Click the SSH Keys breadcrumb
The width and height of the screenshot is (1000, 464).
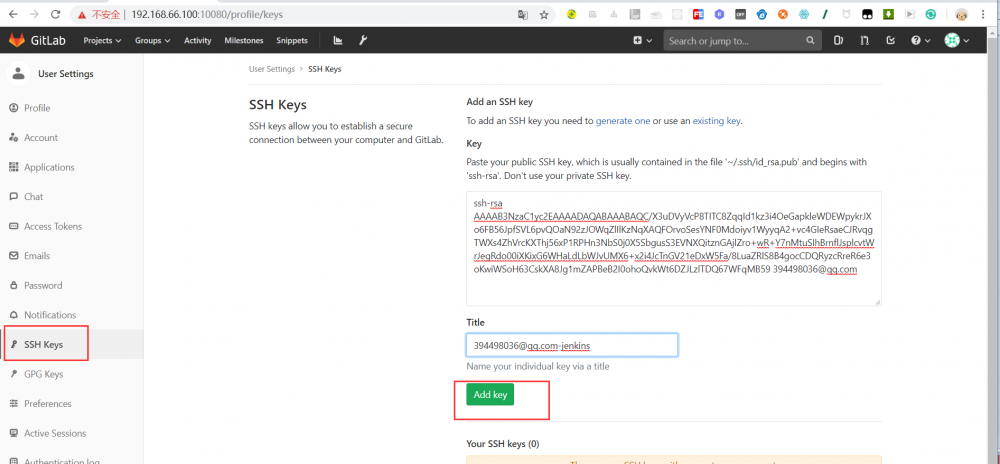pos(325,69)
